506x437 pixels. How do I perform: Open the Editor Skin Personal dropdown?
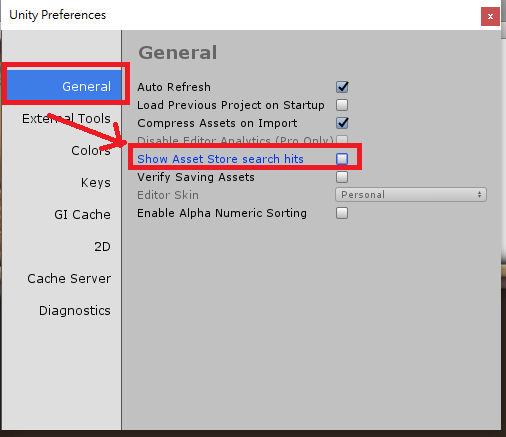[x=411, y=195]
